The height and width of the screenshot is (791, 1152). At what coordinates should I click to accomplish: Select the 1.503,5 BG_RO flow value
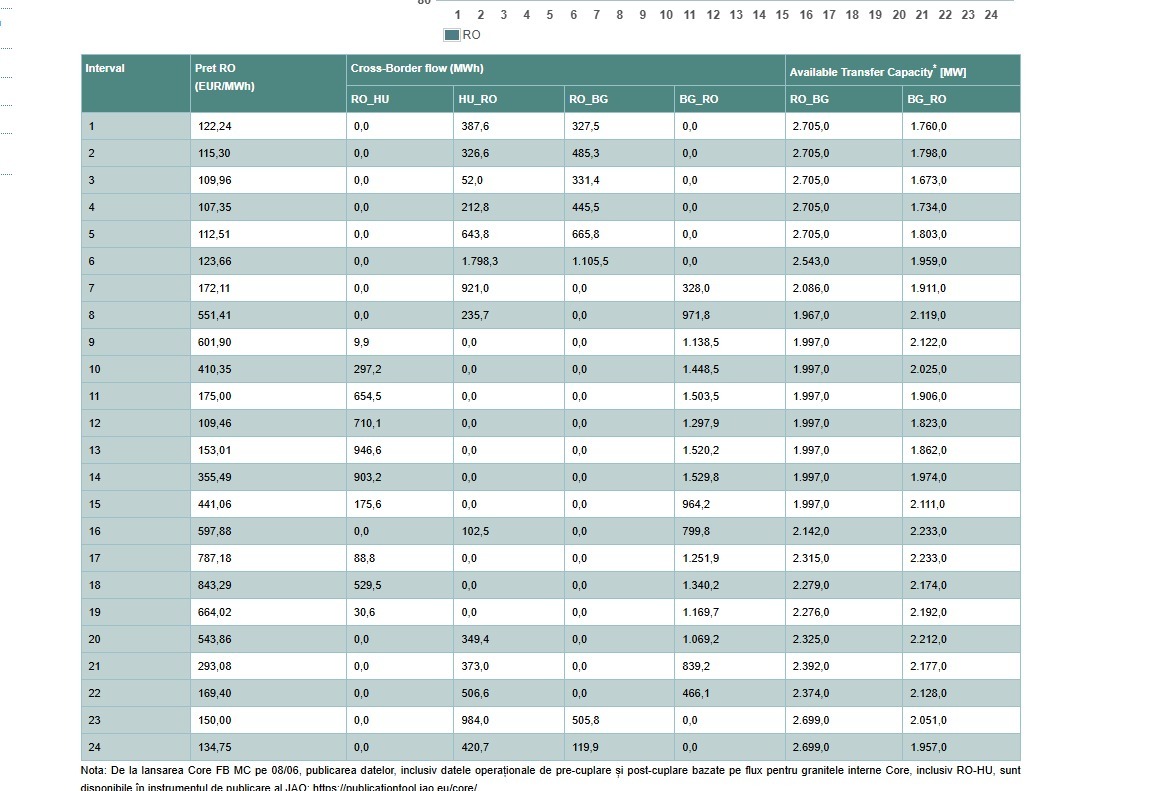[x=700, y=396]
